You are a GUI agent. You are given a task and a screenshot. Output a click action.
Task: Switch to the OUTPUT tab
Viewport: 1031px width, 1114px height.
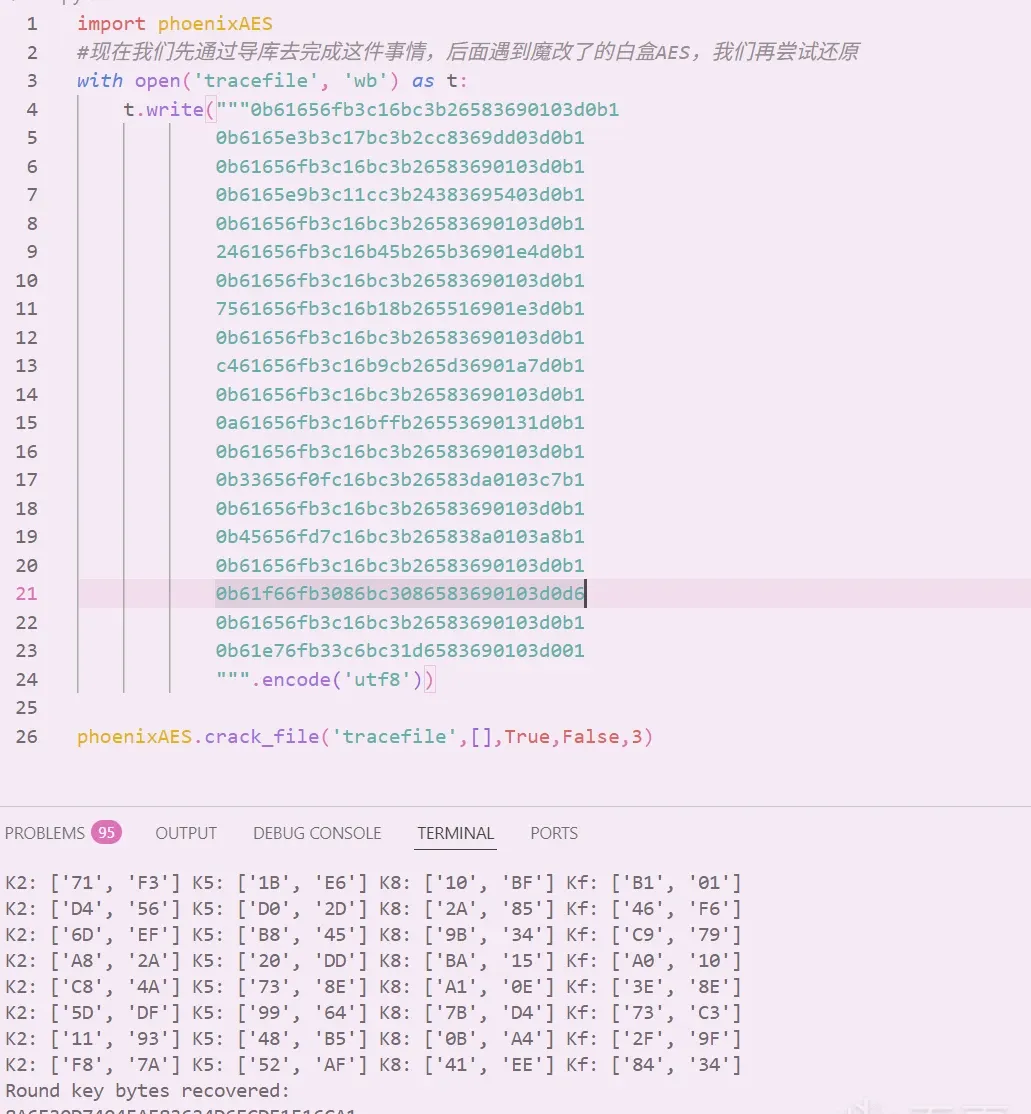186,833
